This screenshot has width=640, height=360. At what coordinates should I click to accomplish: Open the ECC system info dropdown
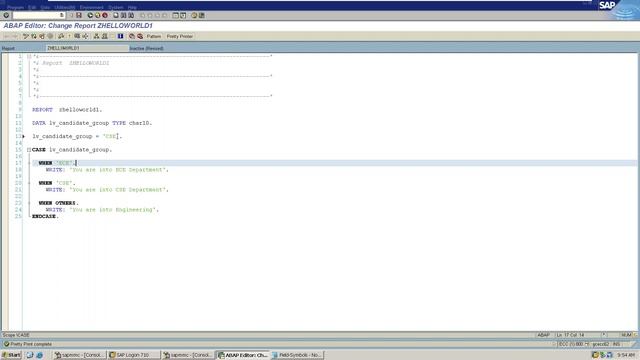[x=587, y=344]
